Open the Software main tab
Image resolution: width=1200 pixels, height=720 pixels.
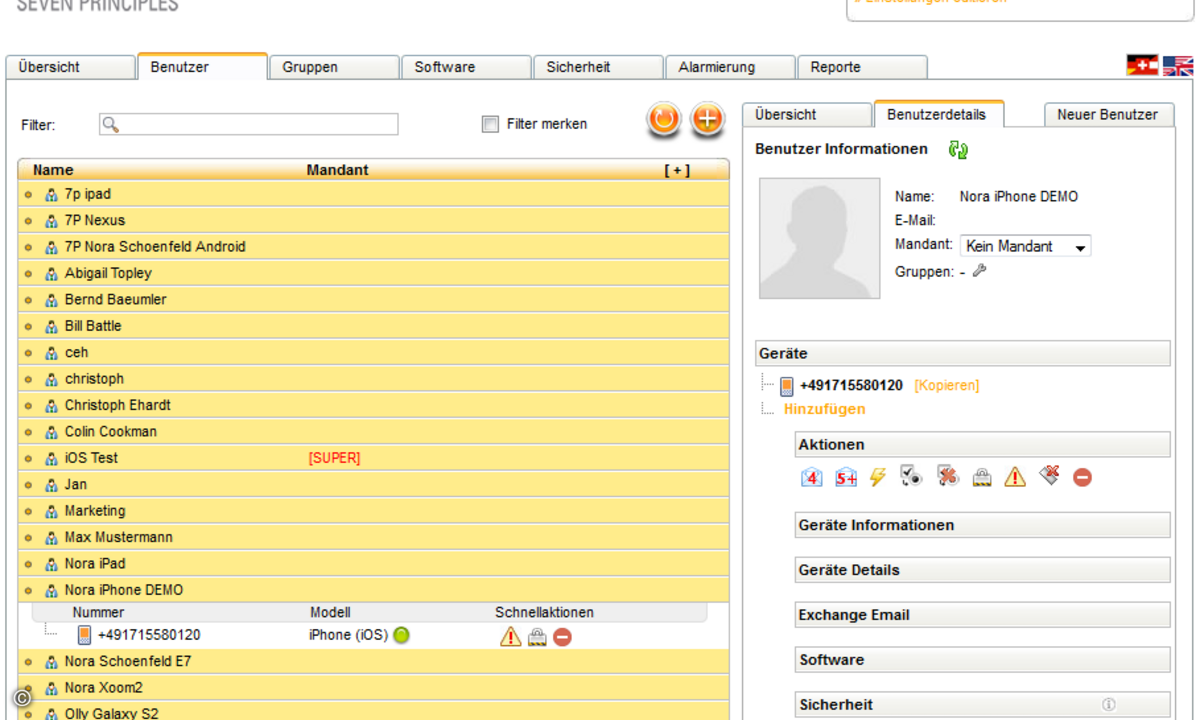coord(466,67)
